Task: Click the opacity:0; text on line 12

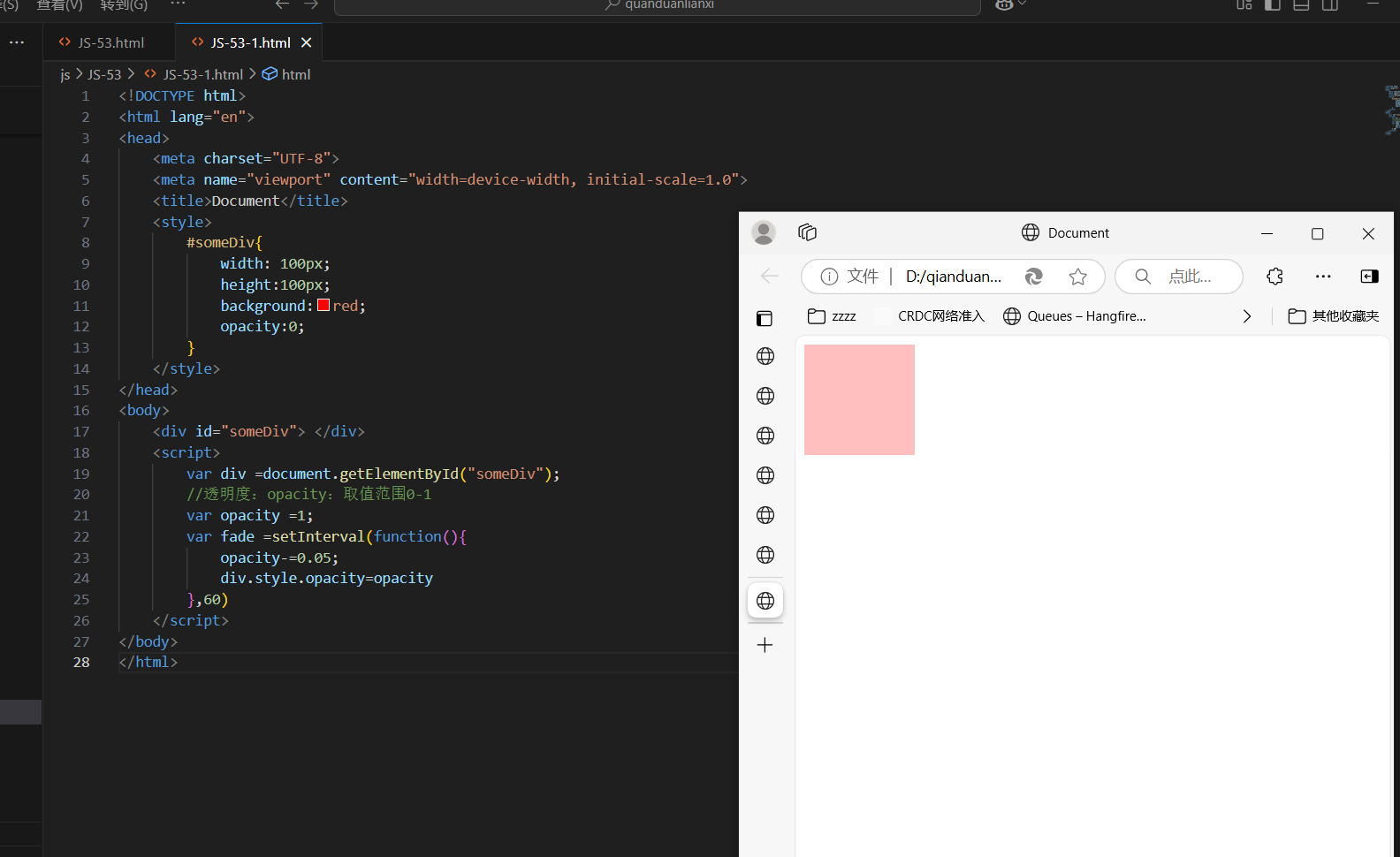Action: pos(262,326)
